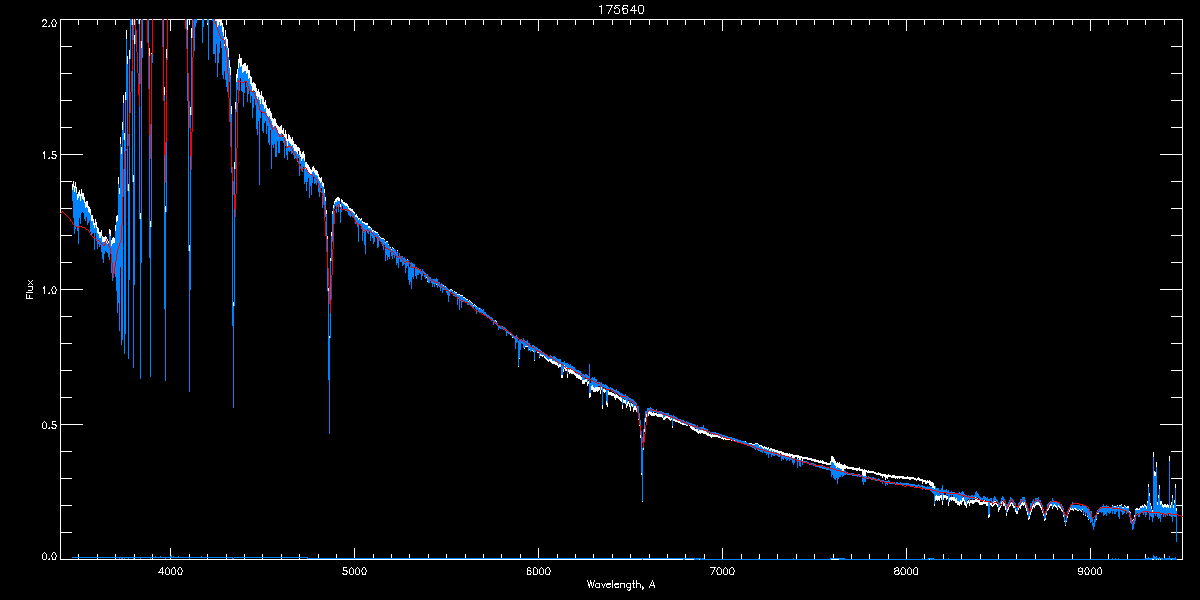The width and height of the screenshot is (1200, 600).
Task: Click the 9000 wavelength tick label
Action: pos(1090,572)
